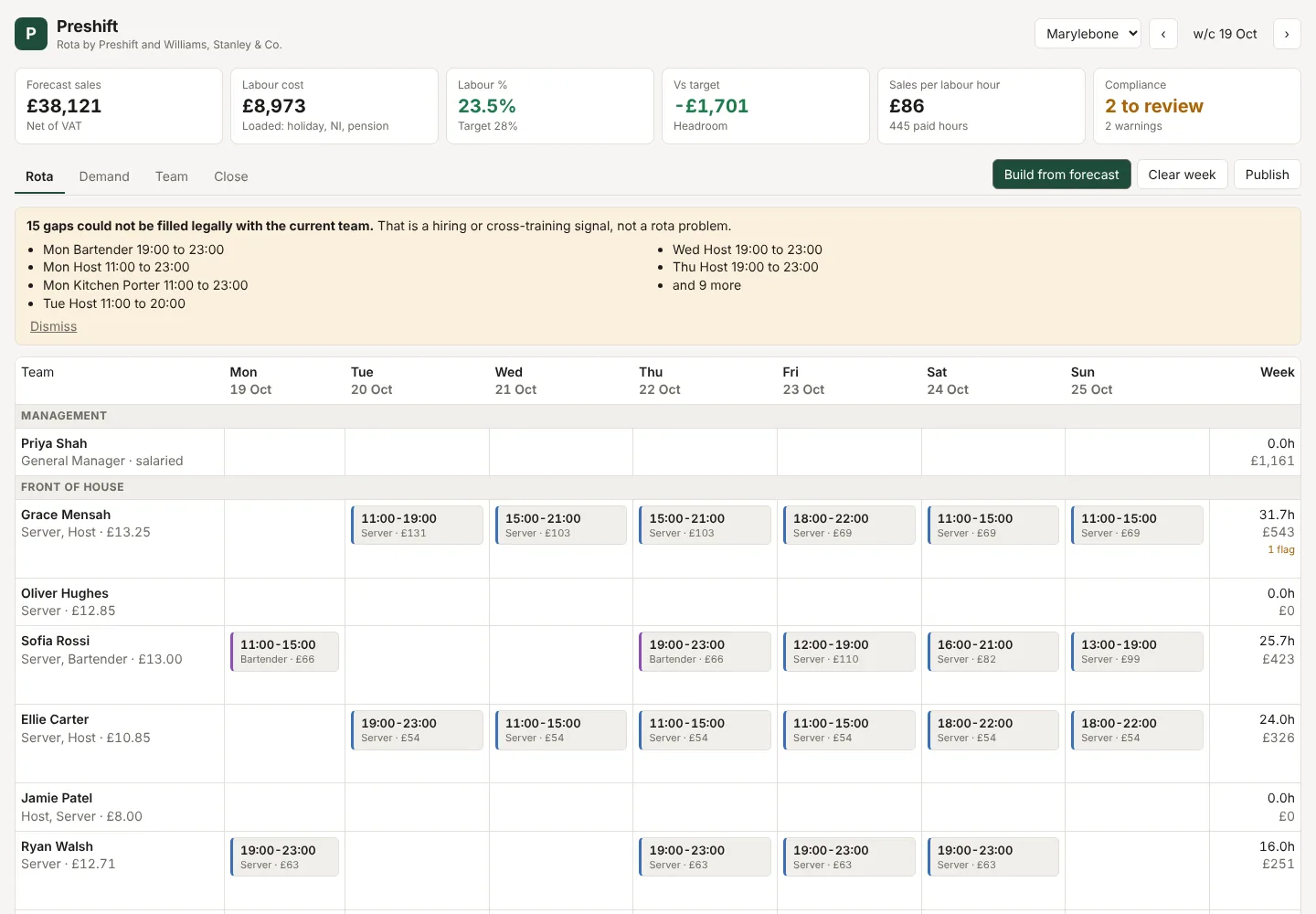Click the Sales per labour hour £86 value
The image size is (1316, 914).
tap(907, 106)
